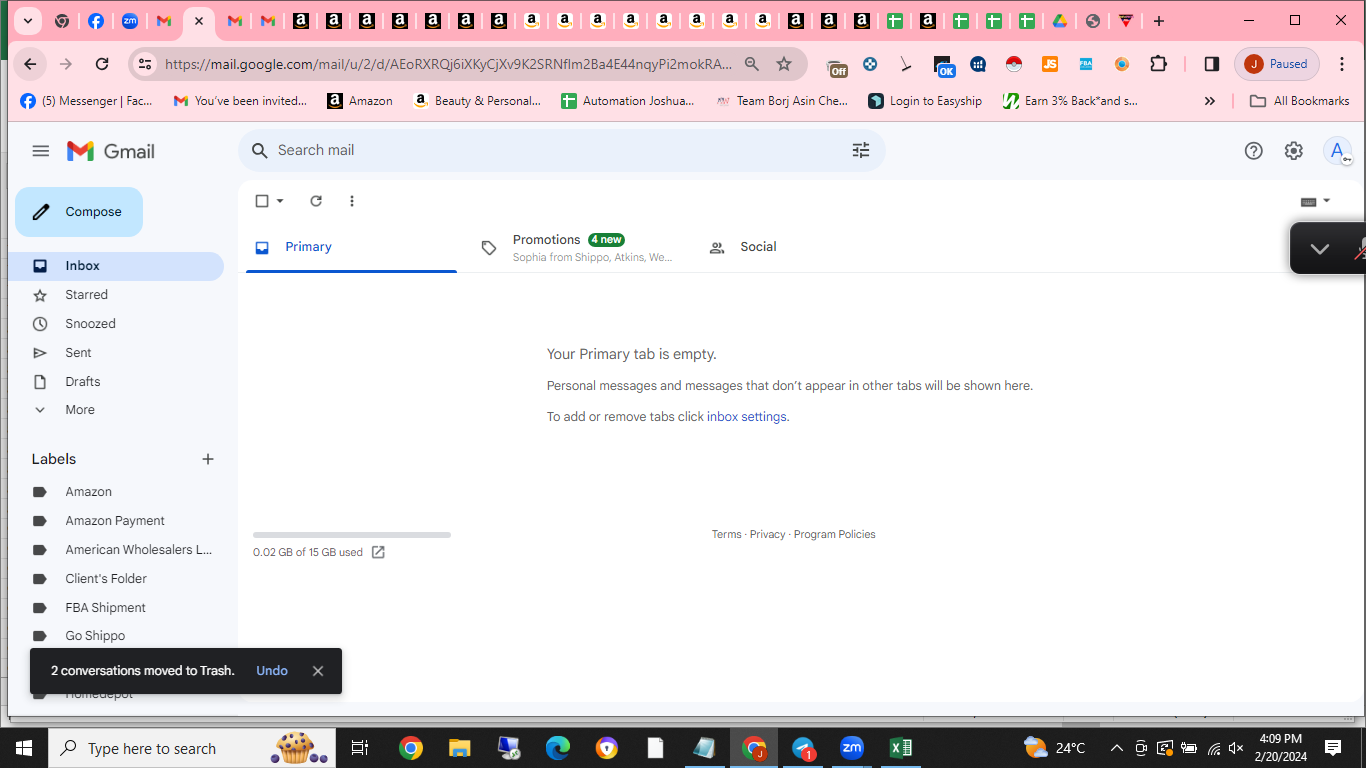Open the Pokeball browser extension
1366x768 pixels.
coord(1014,64)
